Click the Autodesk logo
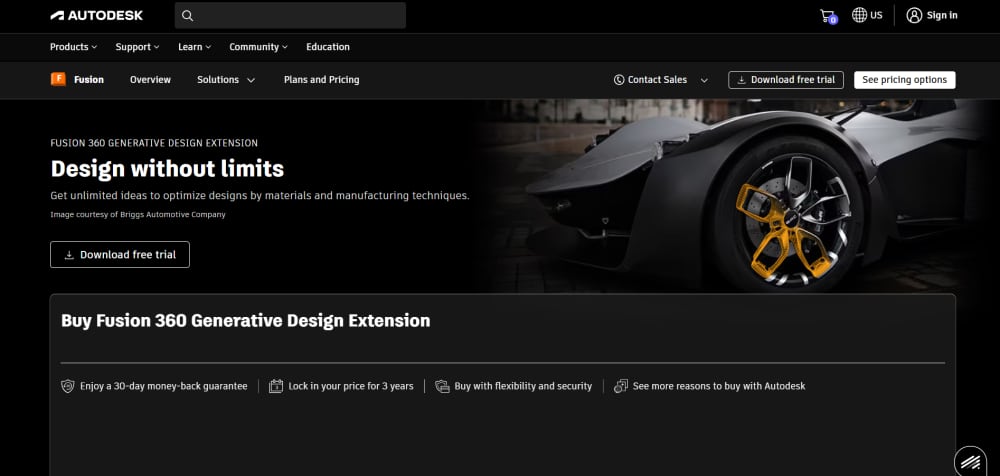The width and height of the screenshot is (1000, 476). point(97,15)
